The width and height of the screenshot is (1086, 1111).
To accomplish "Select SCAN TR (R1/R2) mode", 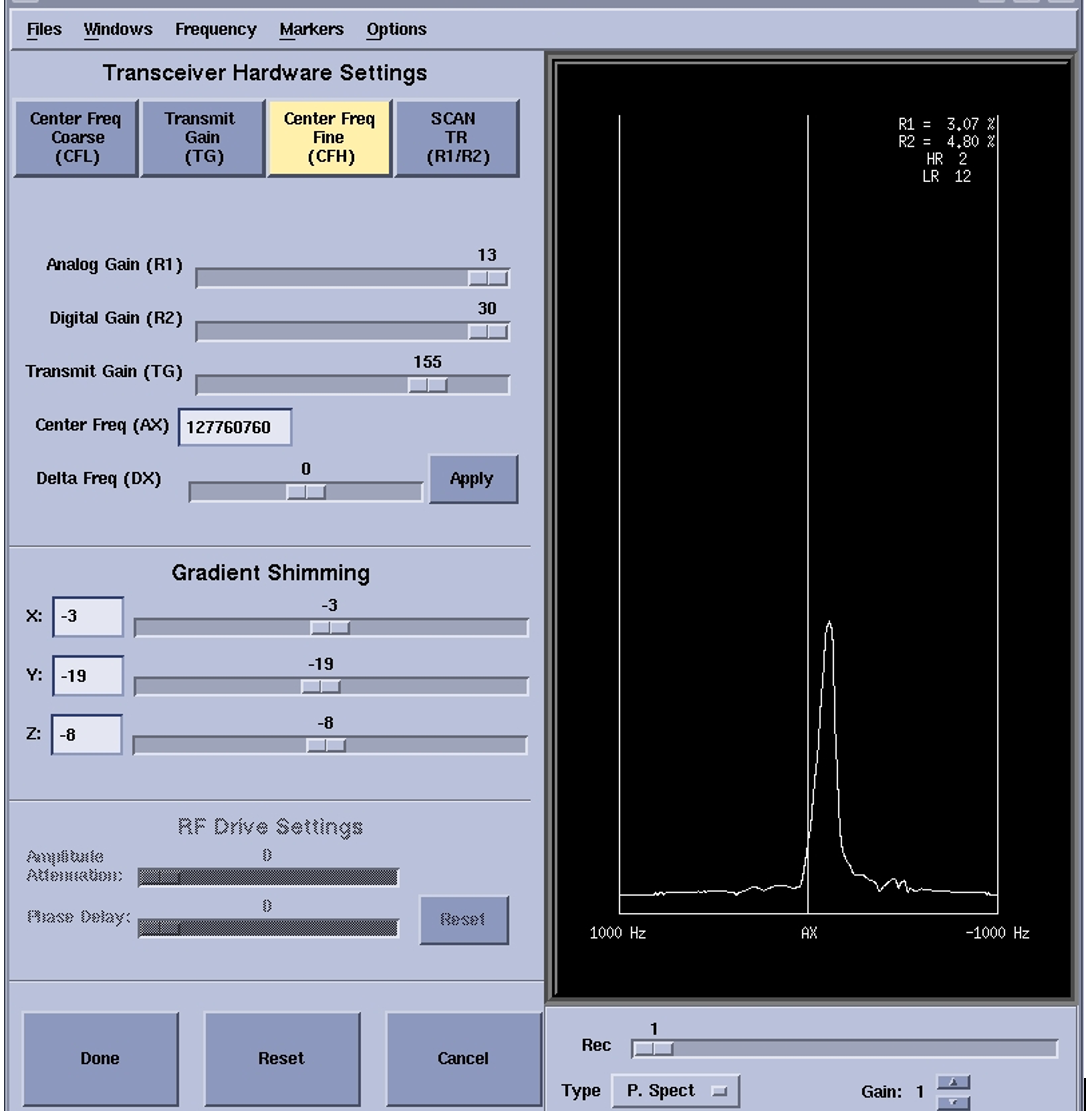I will [x=456, y=138].
